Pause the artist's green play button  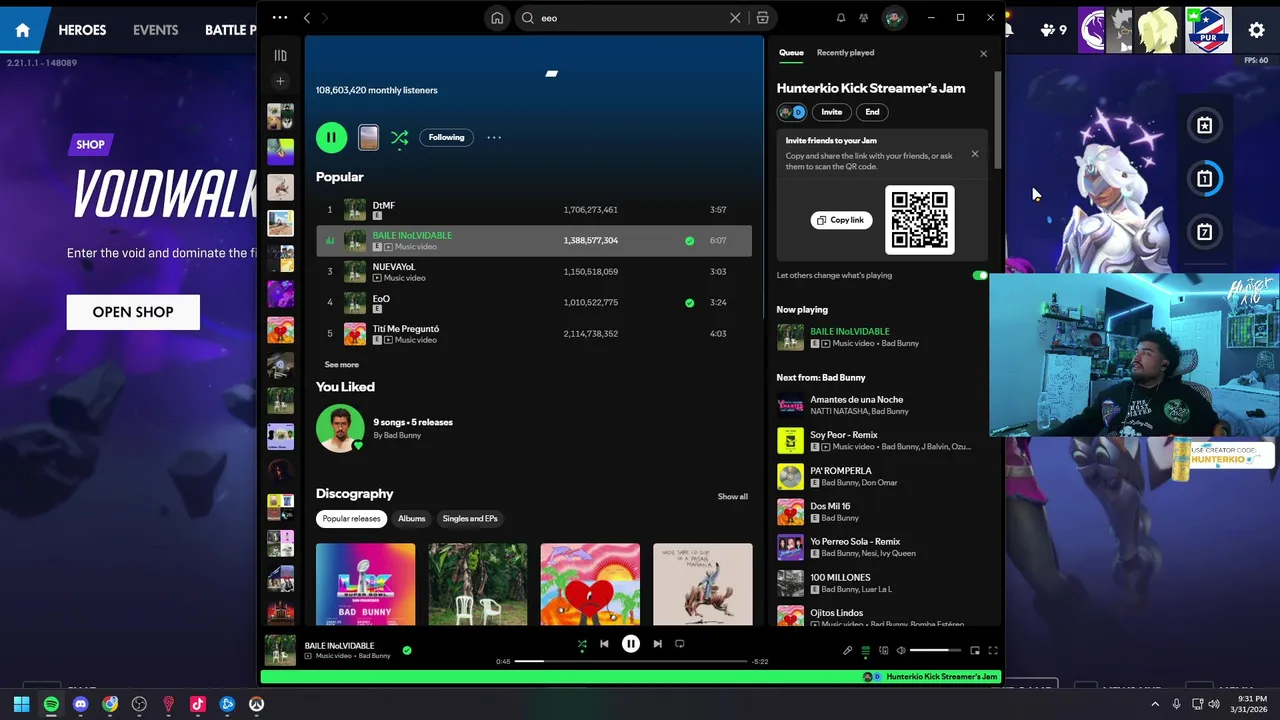coord(331,137)
